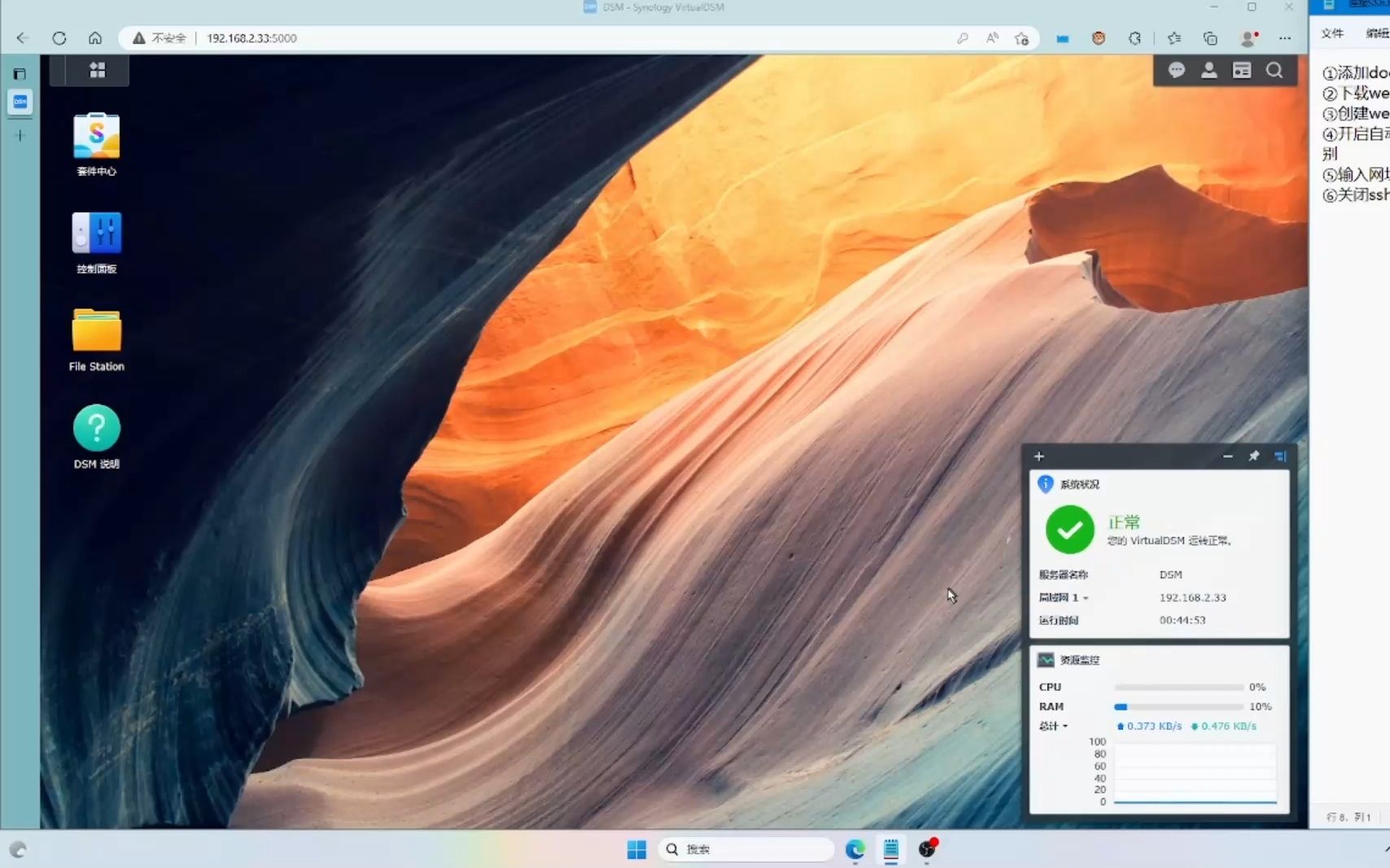Toggle the DSM widgets panel icon

(1241, 71)
